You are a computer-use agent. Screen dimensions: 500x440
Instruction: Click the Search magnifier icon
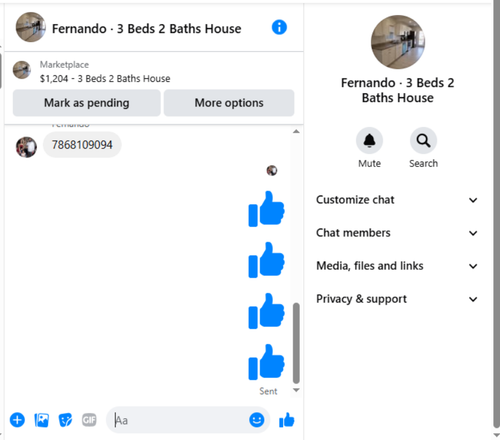pos(423,141)
